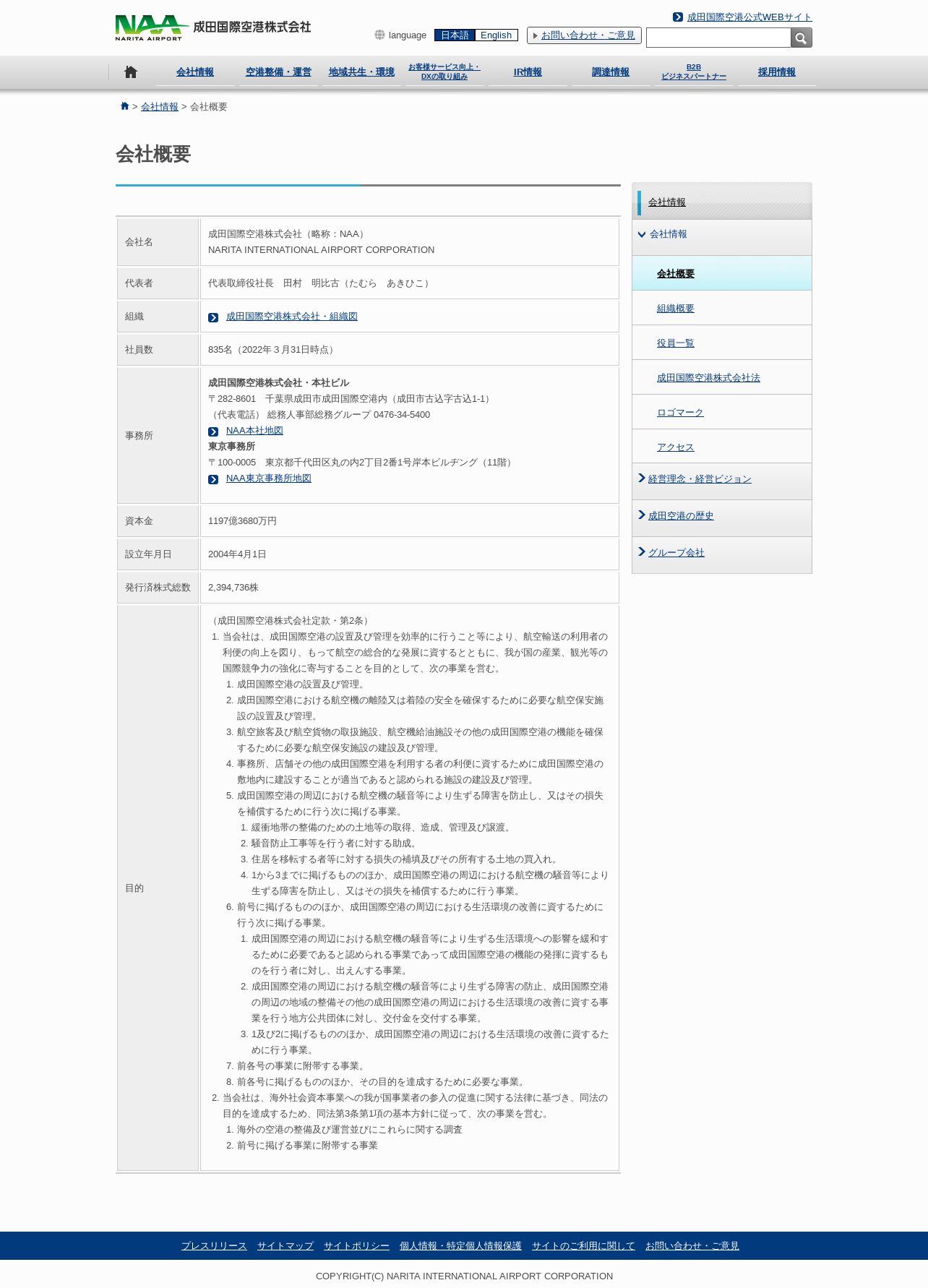This screenshot has width=928, height=1288.
Task: Open グループ会社 sidebar link
Action: tap(676, 553)
